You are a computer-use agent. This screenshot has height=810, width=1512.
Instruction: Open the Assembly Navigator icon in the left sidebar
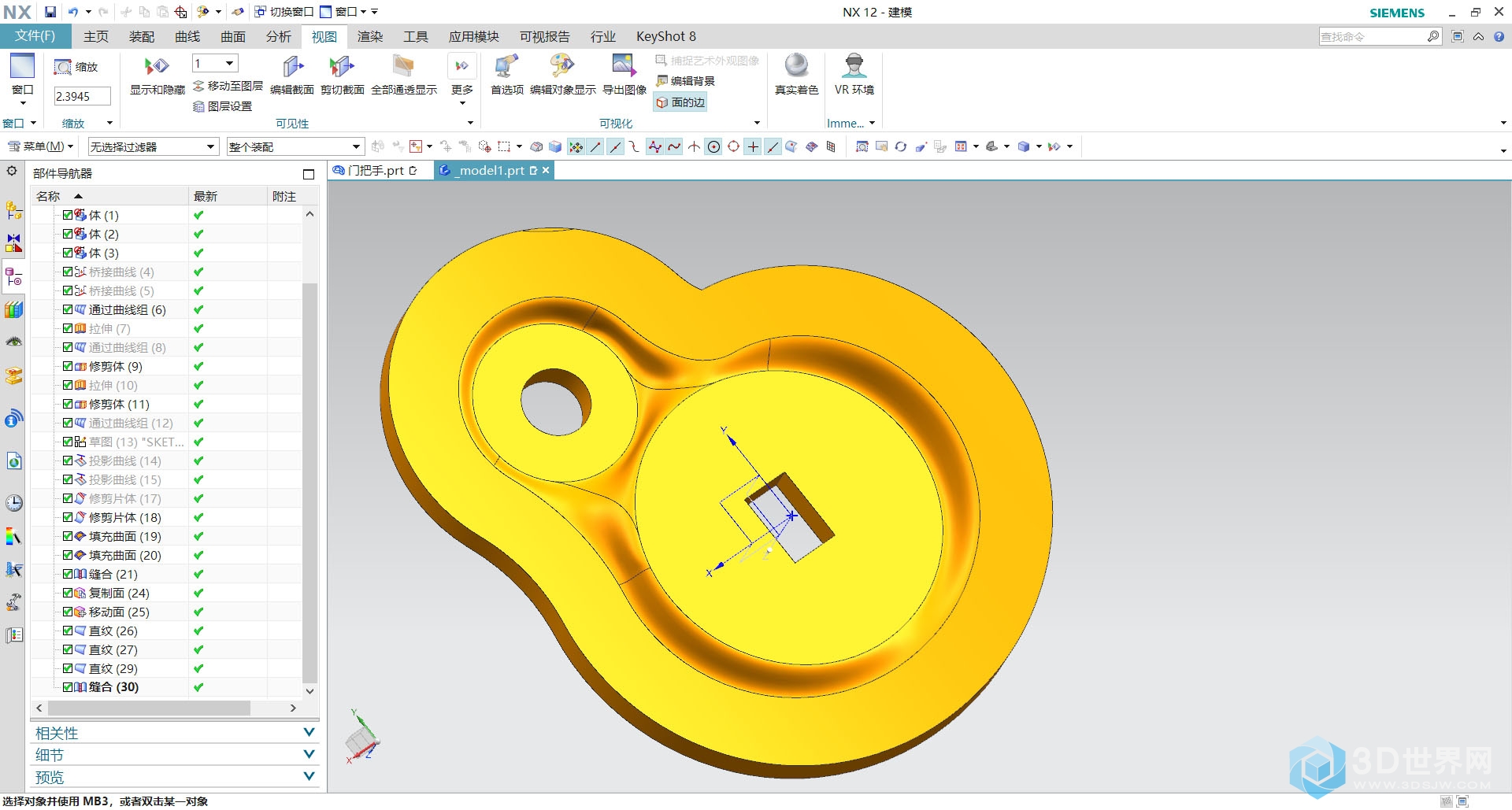(x=13, y=210)
